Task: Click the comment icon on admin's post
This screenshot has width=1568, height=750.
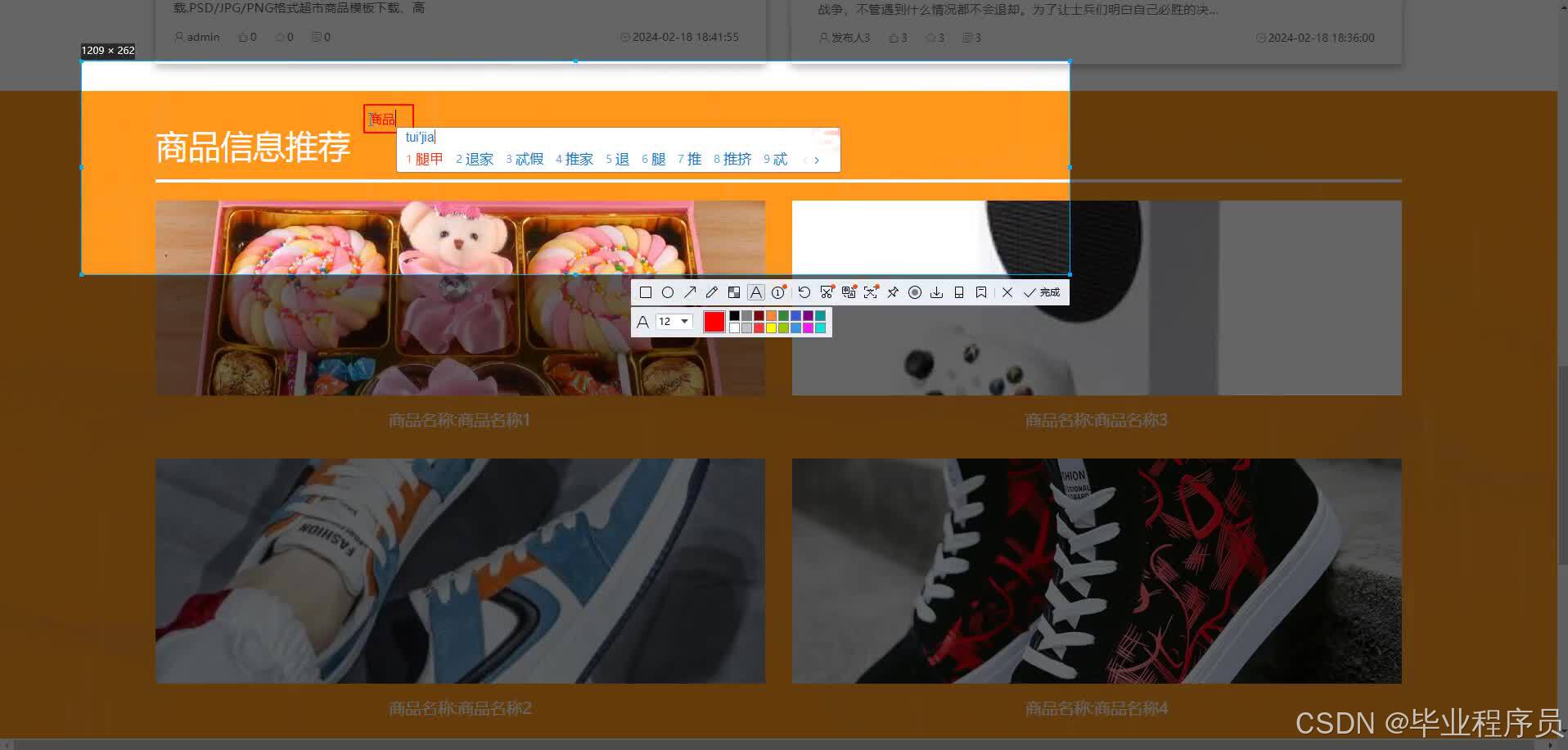Action: coord(317,37)
